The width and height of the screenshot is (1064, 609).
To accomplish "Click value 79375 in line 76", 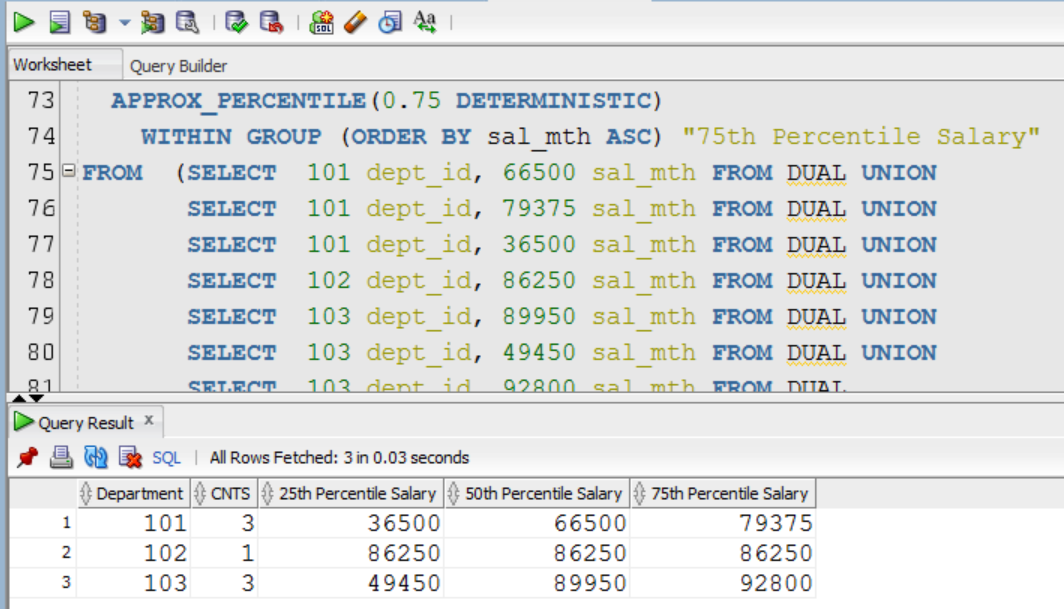I will [x=539, y=208].
